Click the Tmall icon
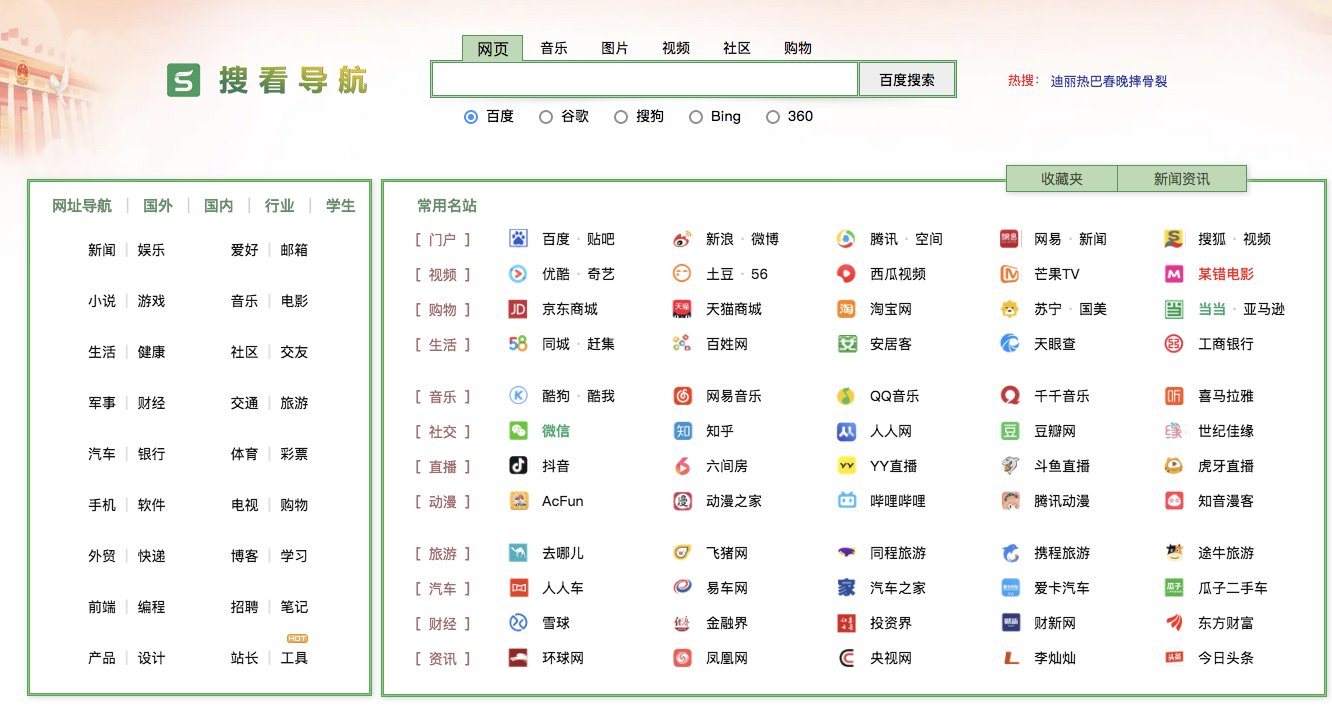This screenshot has width=1332, height=706. 682,309
